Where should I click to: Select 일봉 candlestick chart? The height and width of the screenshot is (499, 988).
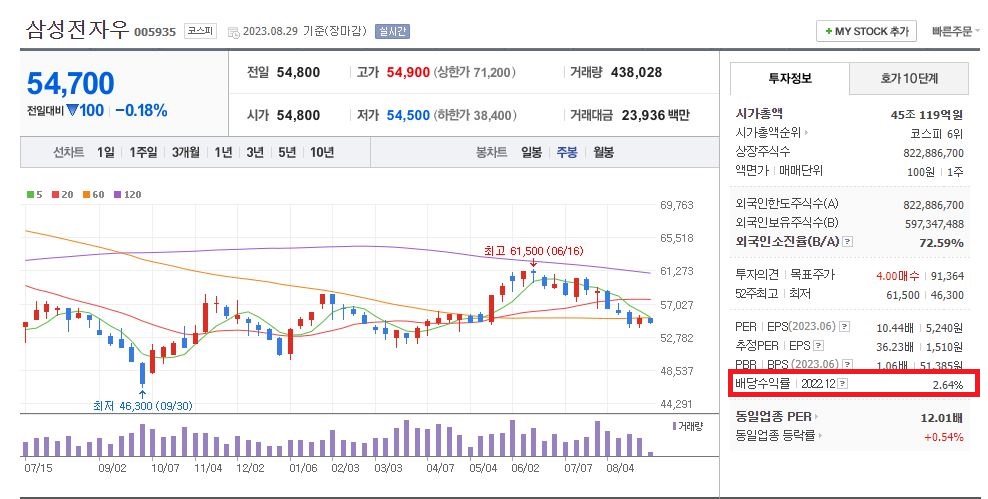(x=531, y=152)
